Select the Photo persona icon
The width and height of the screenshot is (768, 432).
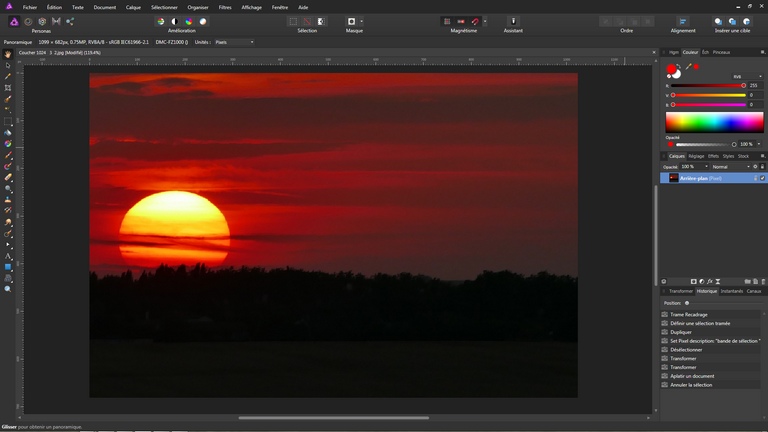tap(14, 22)
